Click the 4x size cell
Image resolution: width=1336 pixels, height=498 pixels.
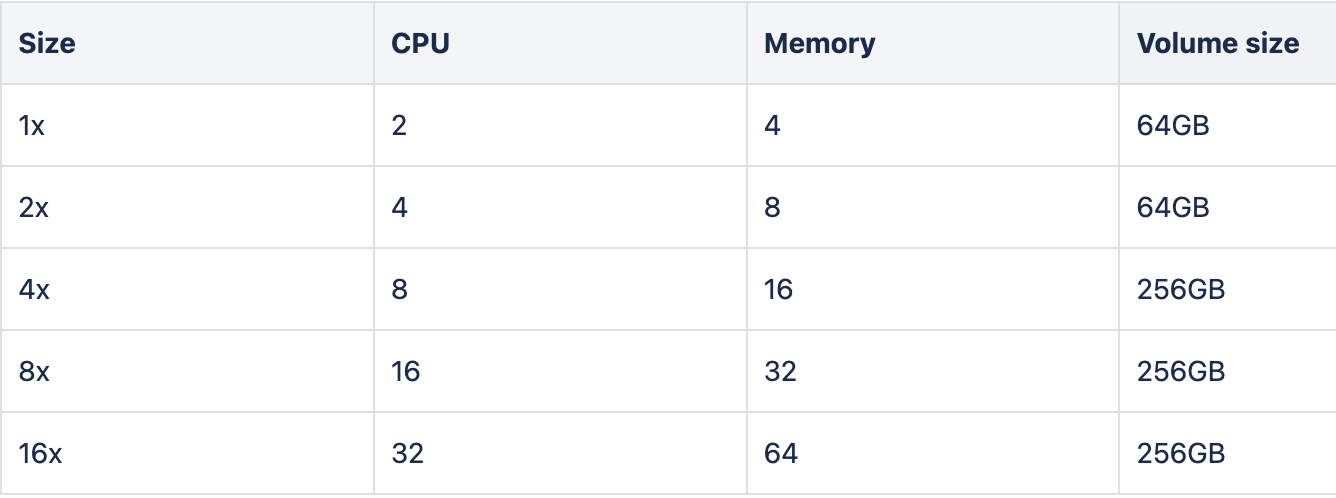(34, 290)
